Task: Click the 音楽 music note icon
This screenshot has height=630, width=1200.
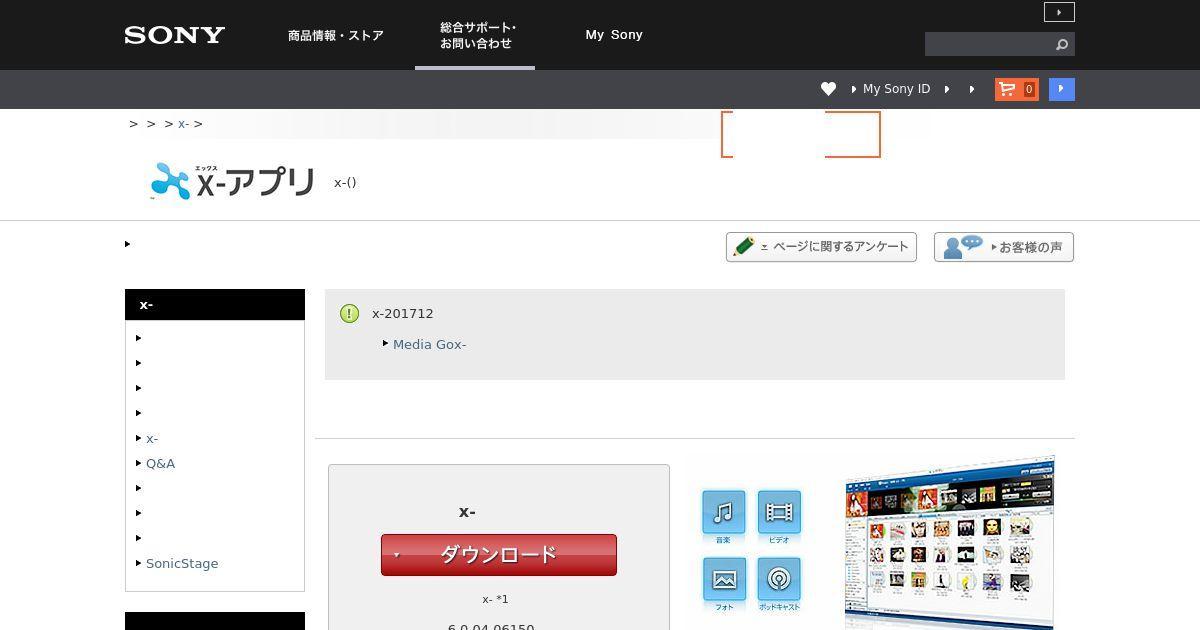Action: pos(723,513)
